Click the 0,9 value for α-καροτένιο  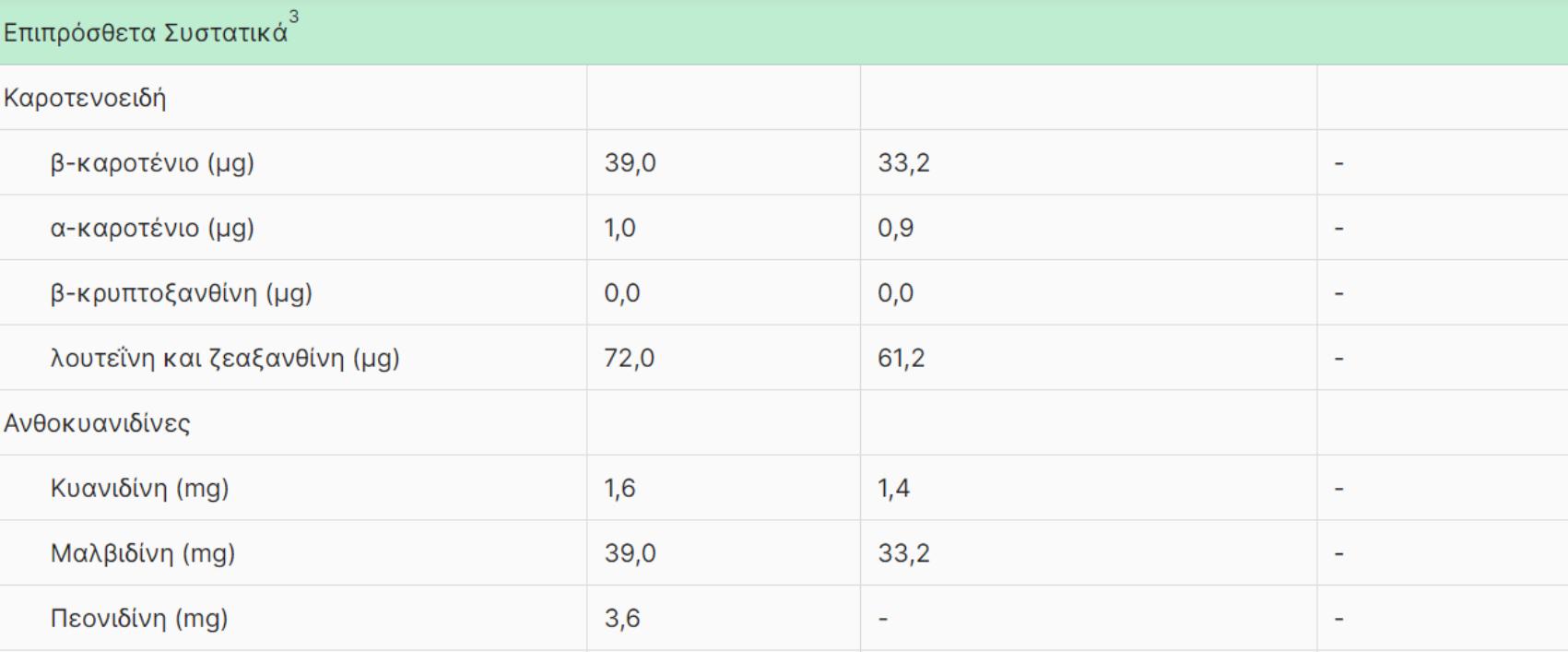pos(895,228)
